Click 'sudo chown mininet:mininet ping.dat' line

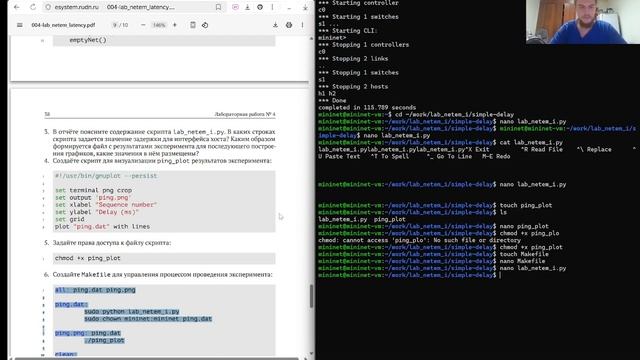point(148,318)
